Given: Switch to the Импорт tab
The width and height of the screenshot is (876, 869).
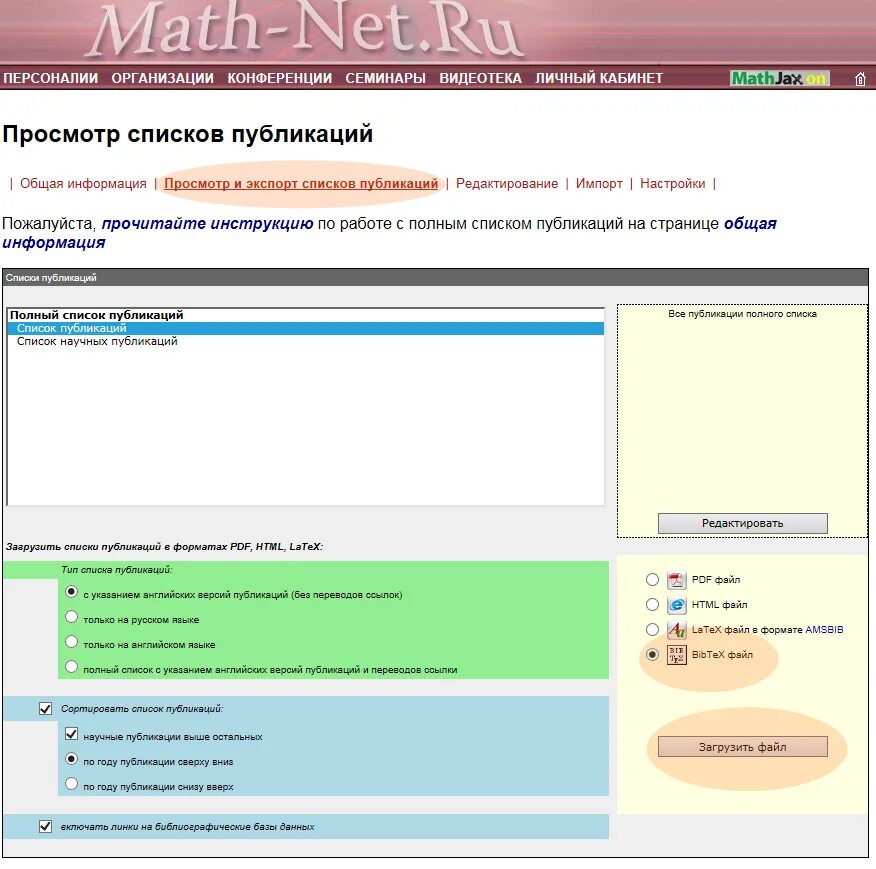Looking at the screenshot, I should pyautogui.click(x=599, y=183).
